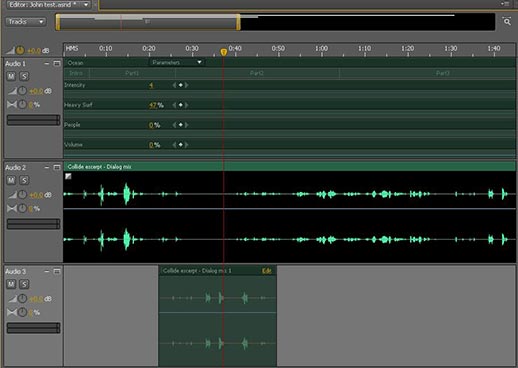Click Audio 1 volume value +0.0 dB
518x368 pixels.
tap(40, 91)
